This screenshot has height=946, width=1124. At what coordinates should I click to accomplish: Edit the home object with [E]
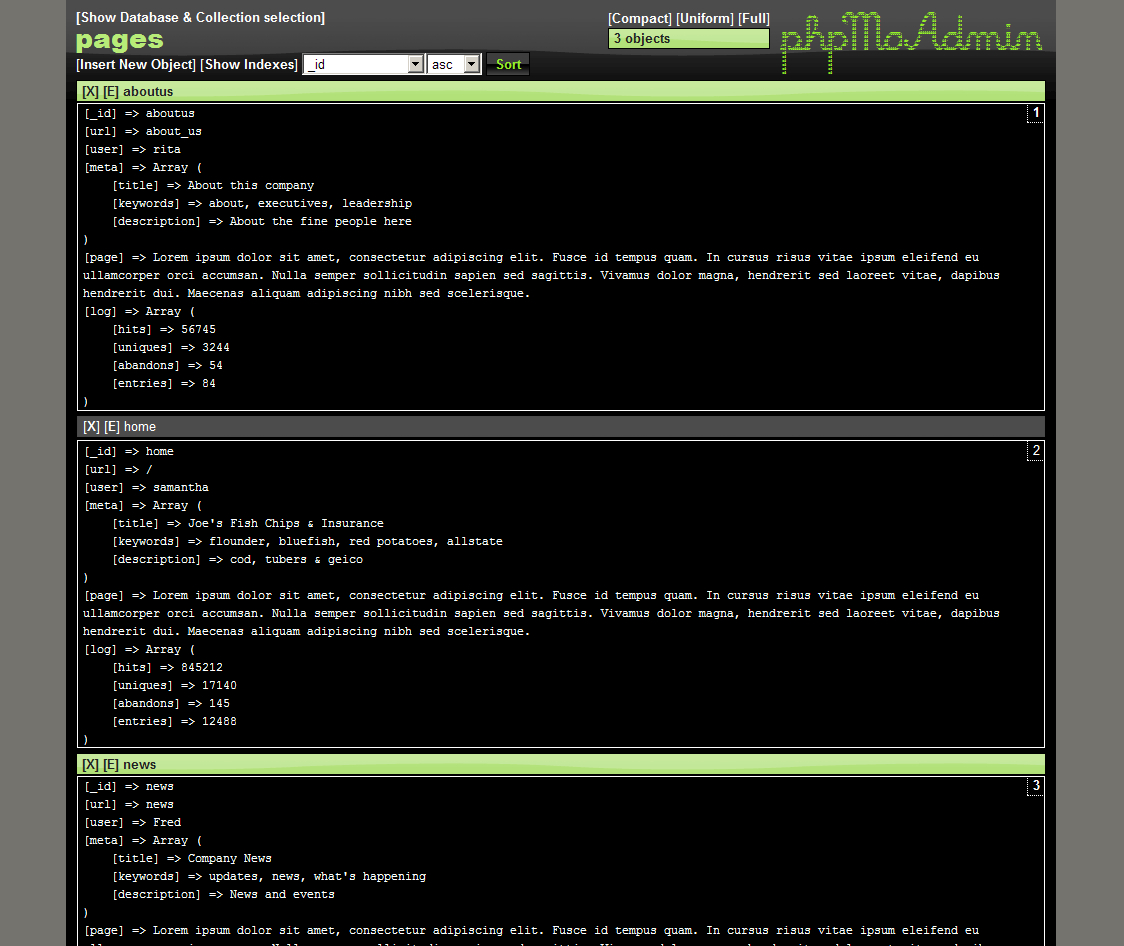(112, 427)
